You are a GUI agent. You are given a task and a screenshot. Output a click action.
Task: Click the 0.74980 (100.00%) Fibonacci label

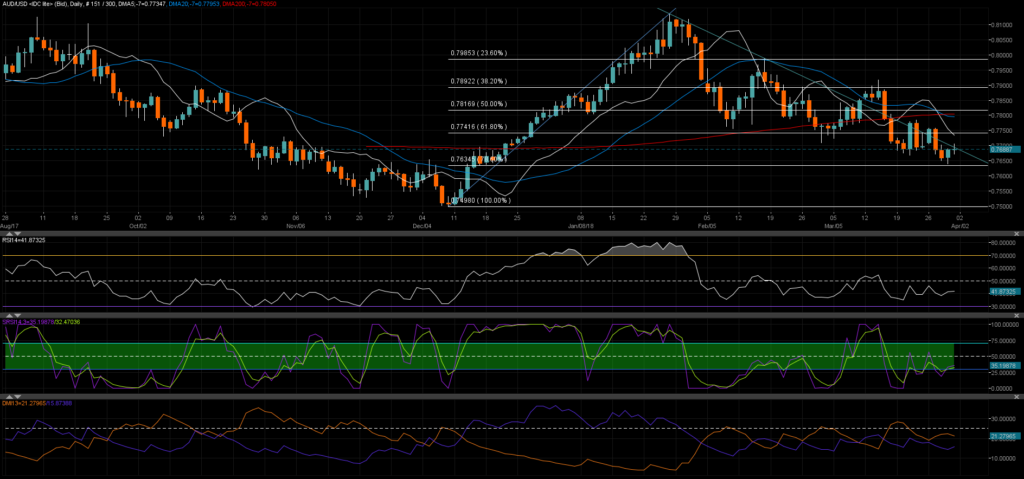click(x=483, y=201)
